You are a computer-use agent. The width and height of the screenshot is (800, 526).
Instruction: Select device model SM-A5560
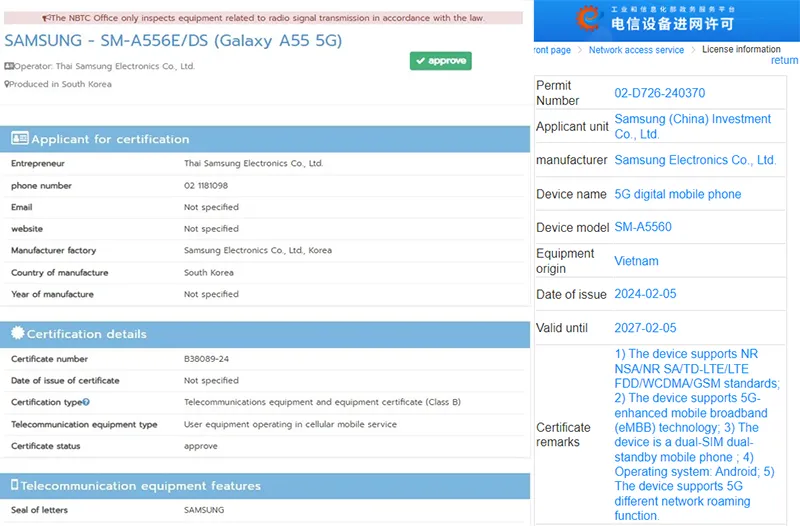point(643,227)
